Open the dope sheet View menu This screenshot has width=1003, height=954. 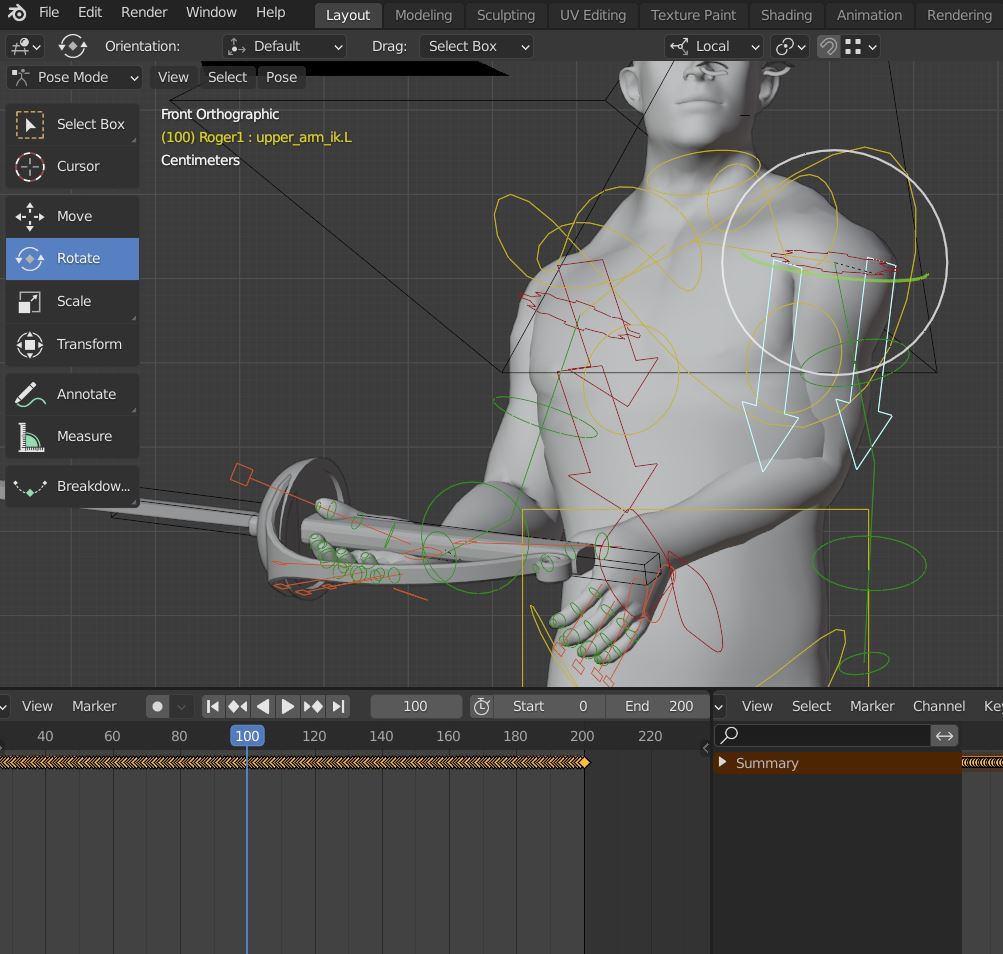click(x=757, y=706)
